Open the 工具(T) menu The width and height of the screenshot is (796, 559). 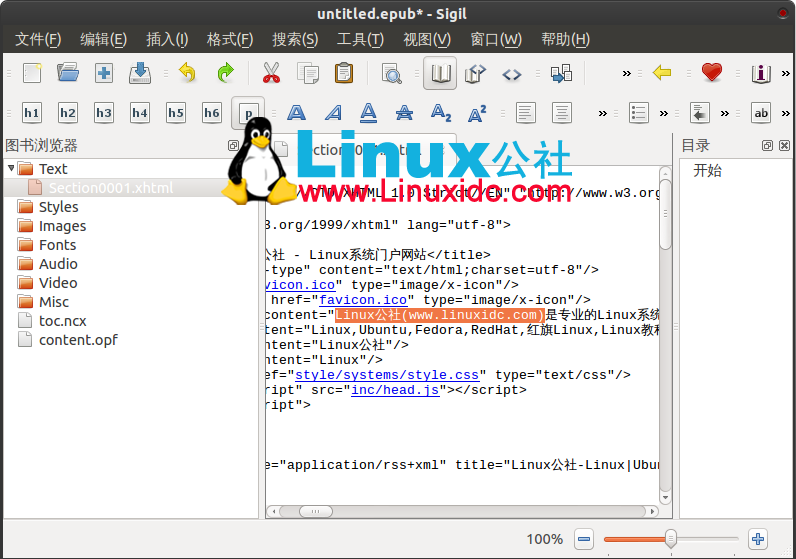coord(360,39)
